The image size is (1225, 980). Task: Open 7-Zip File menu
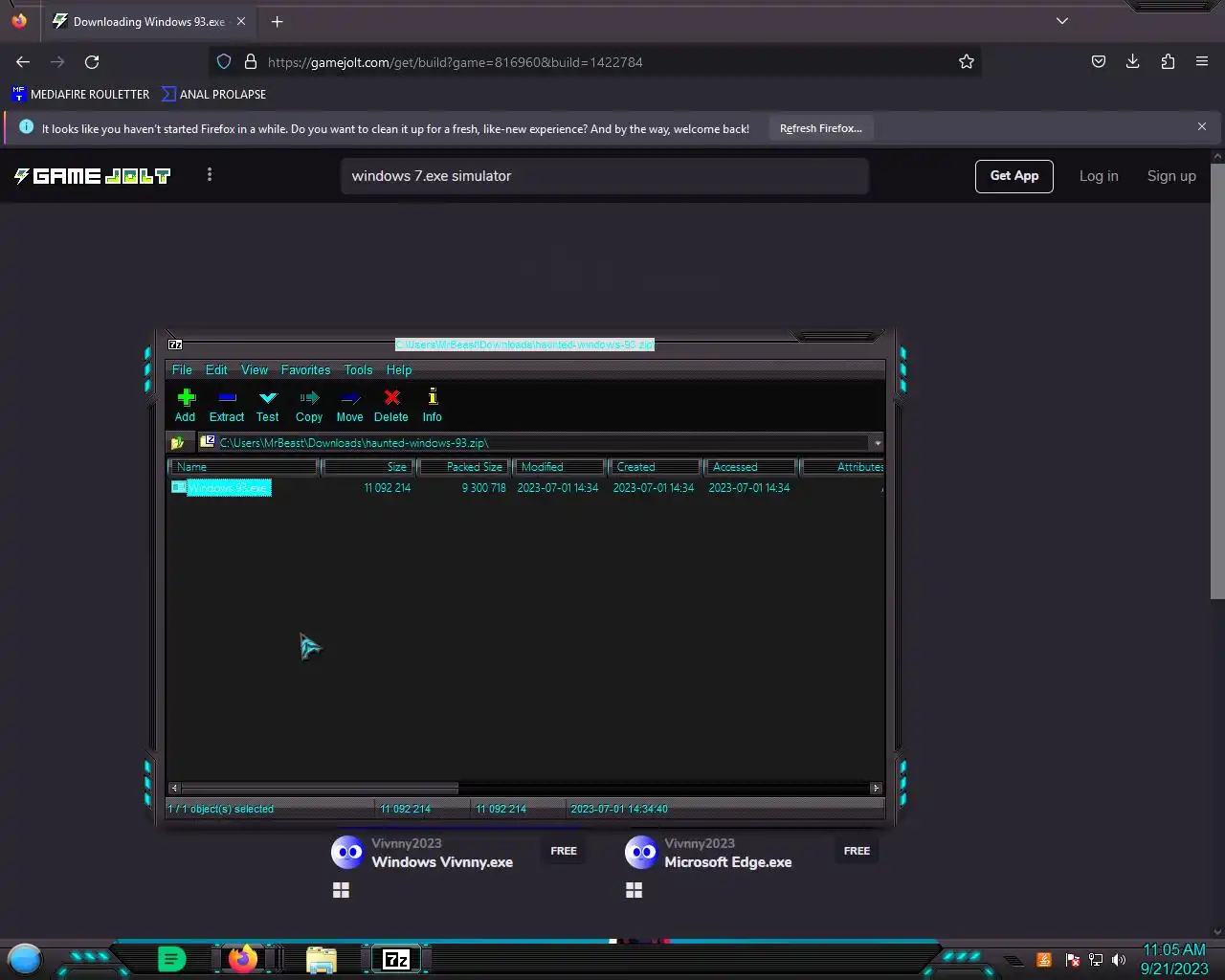coord(182,370)
